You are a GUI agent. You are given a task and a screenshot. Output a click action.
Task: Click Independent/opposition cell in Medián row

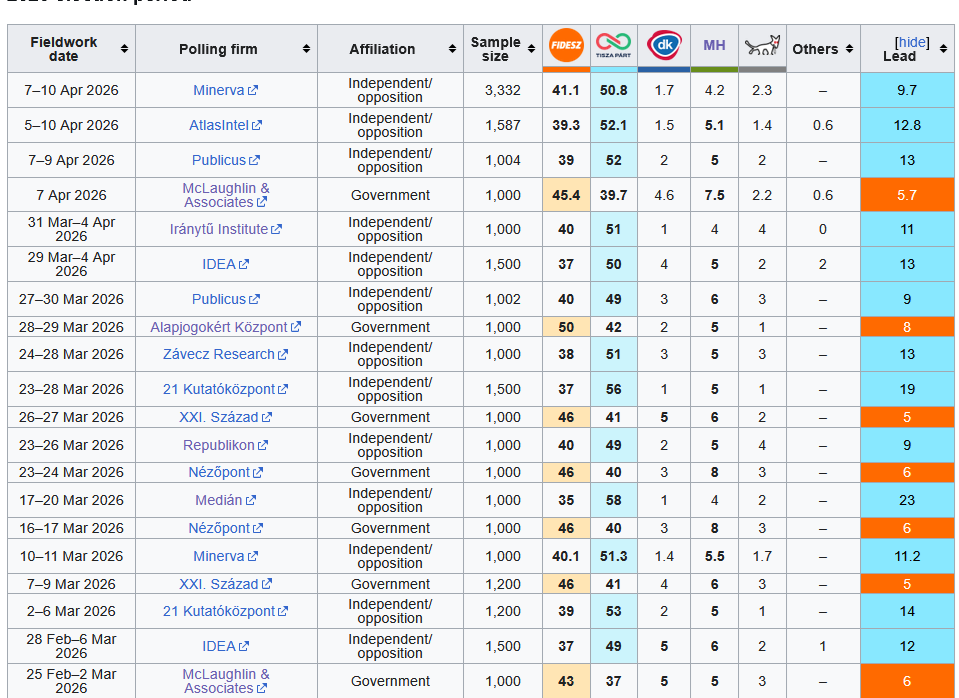[x=390, y=500]
